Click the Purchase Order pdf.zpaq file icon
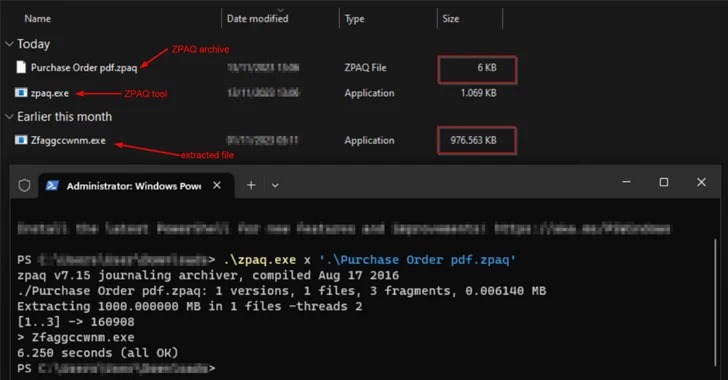 (21, 67)
